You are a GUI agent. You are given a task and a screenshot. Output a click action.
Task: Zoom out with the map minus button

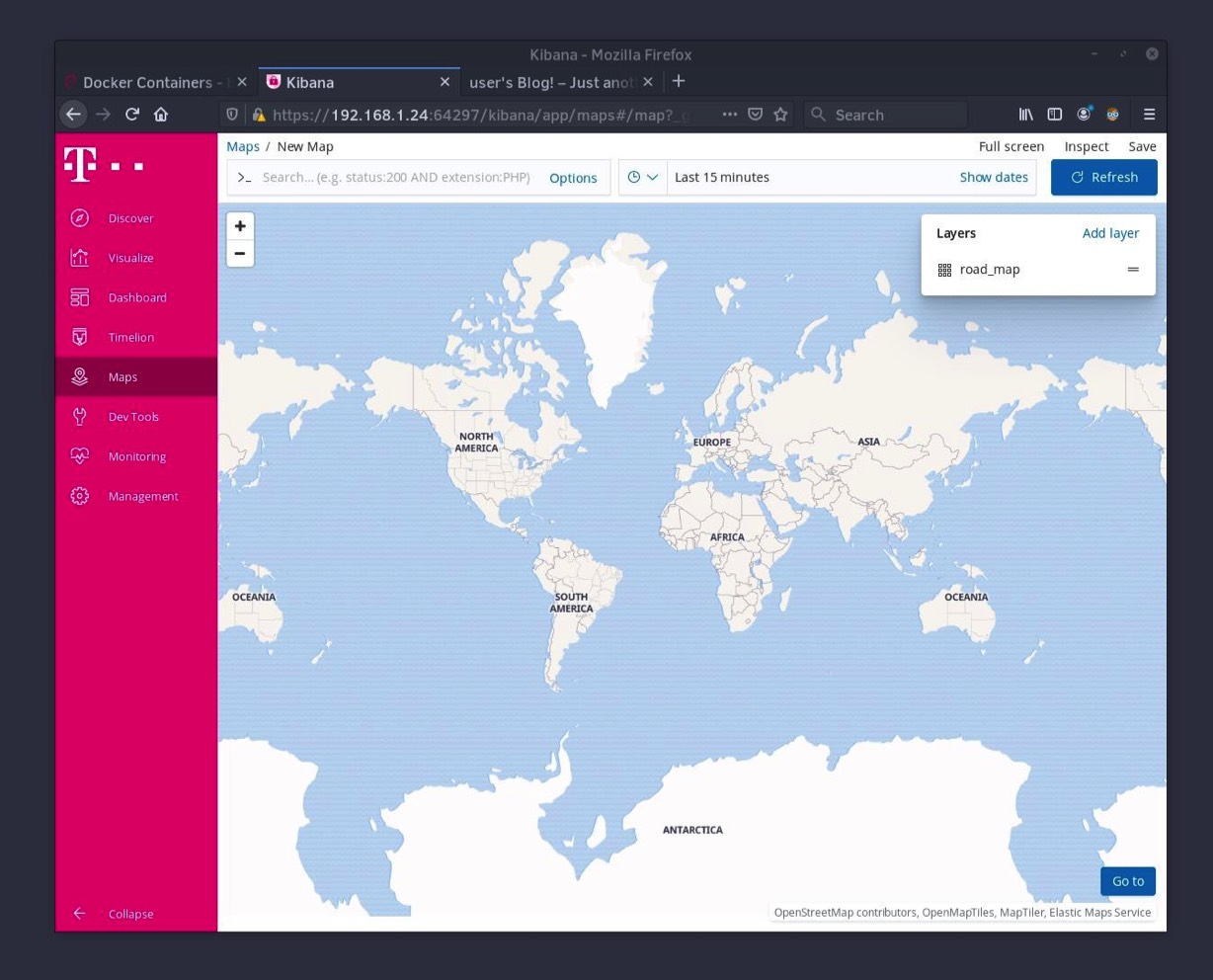pyautogui.click(x=240, y=254)
